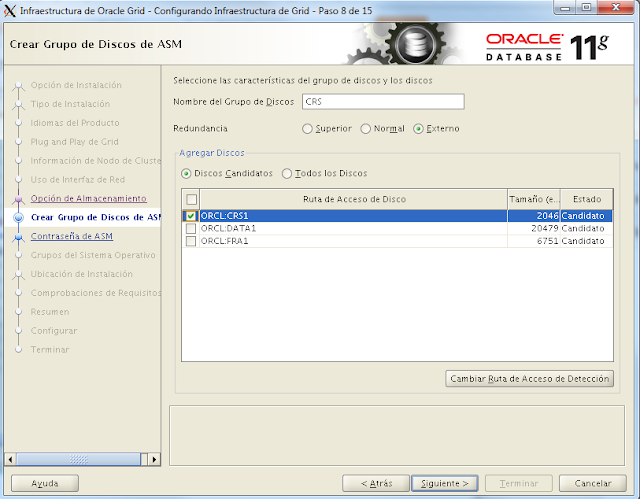Image resolution: width=640 pixels, height=499 pixels.
Task: Select Superior redundancy radio button
Action: point(307,129)
